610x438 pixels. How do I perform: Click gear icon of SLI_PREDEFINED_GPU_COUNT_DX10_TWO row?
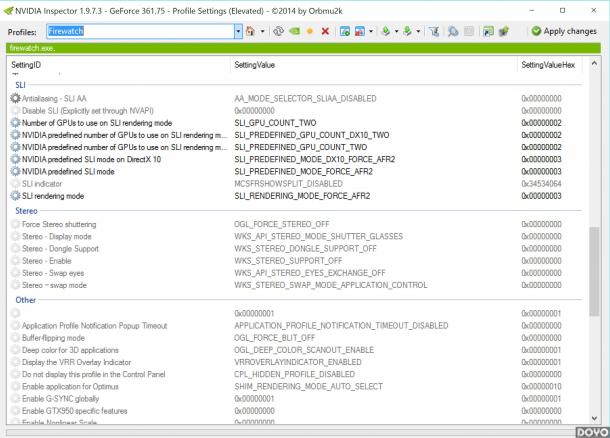pos(15,135)
